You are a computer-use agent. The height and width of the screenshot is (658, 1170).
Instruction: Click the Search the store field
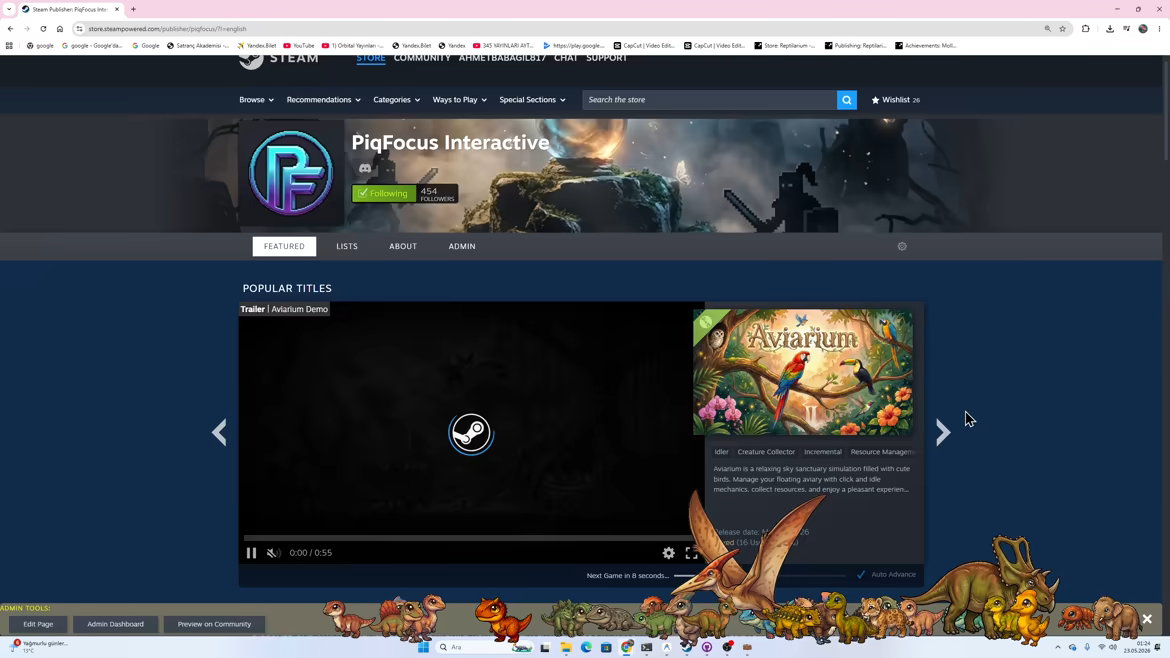(x=710, y=100)
